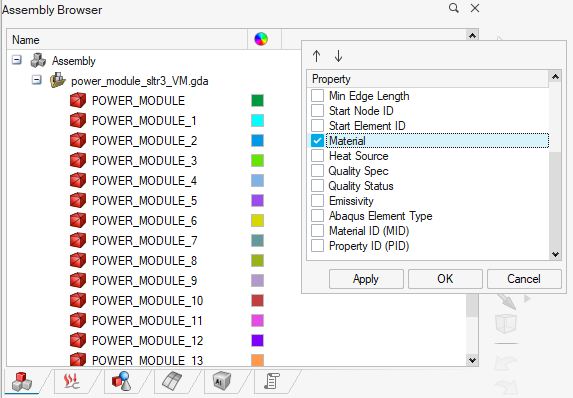Click yellow color swatch of POWER_MODULE_6

(257, 220)
